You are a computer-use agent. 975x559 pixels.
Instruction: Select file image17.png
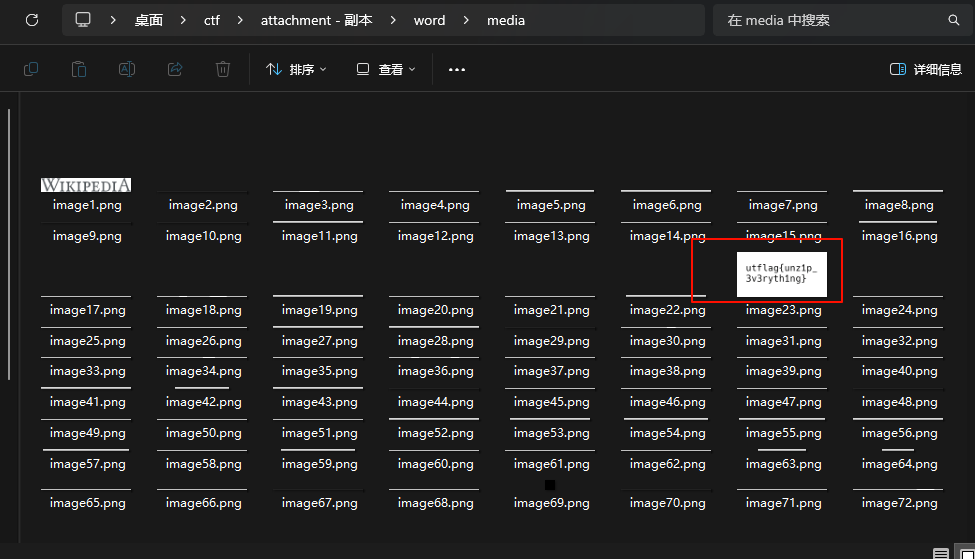[87, 310]
